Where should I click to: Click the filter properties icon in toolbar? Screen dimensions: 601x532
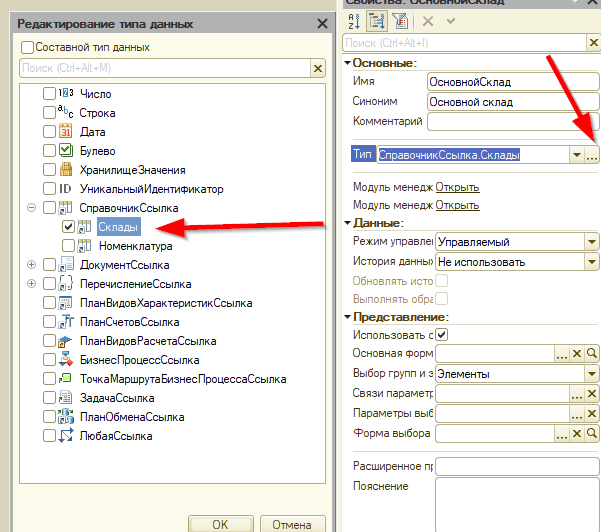400,21
